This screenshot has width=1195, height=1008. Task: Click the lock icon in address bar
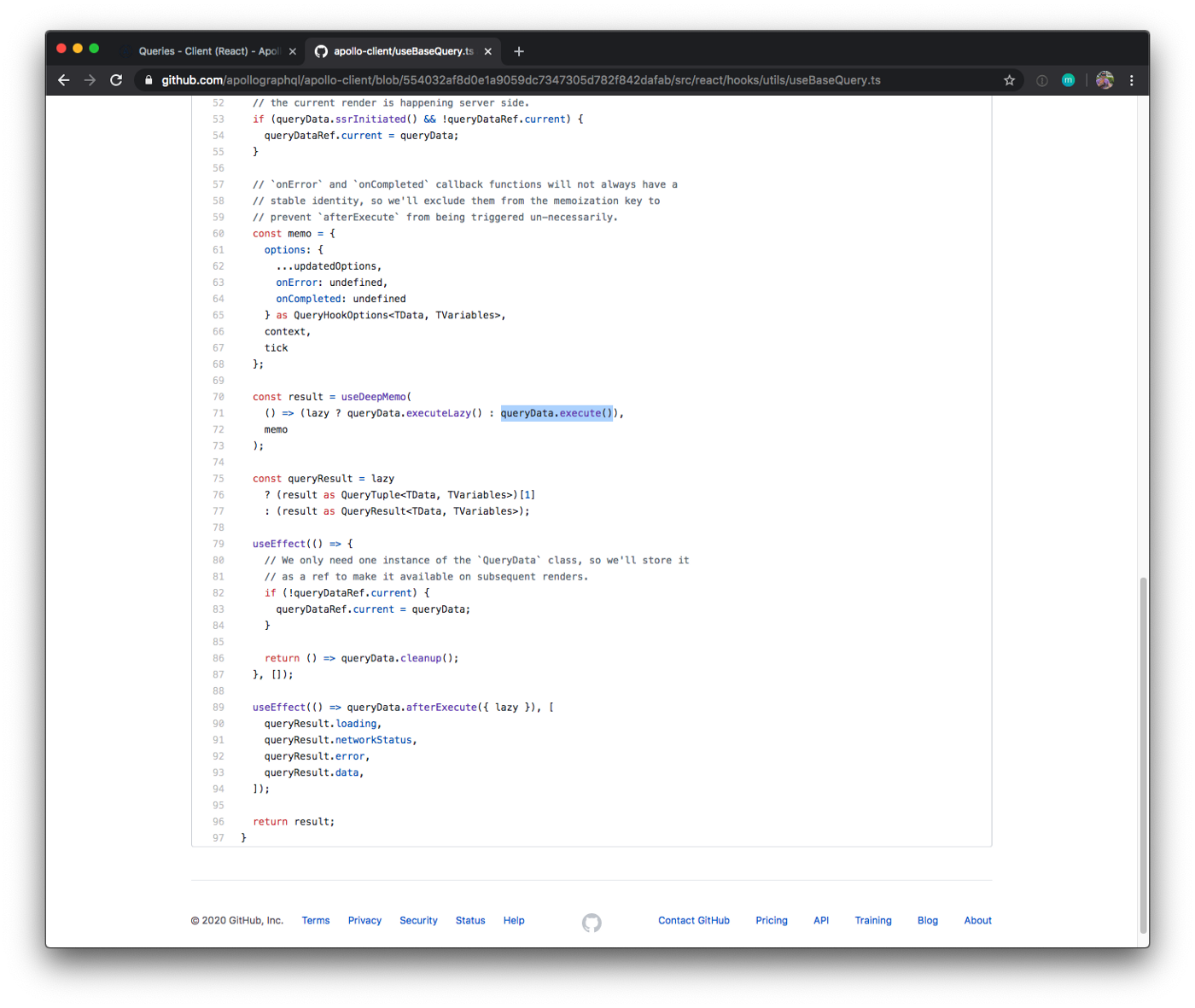coord(149,80)
